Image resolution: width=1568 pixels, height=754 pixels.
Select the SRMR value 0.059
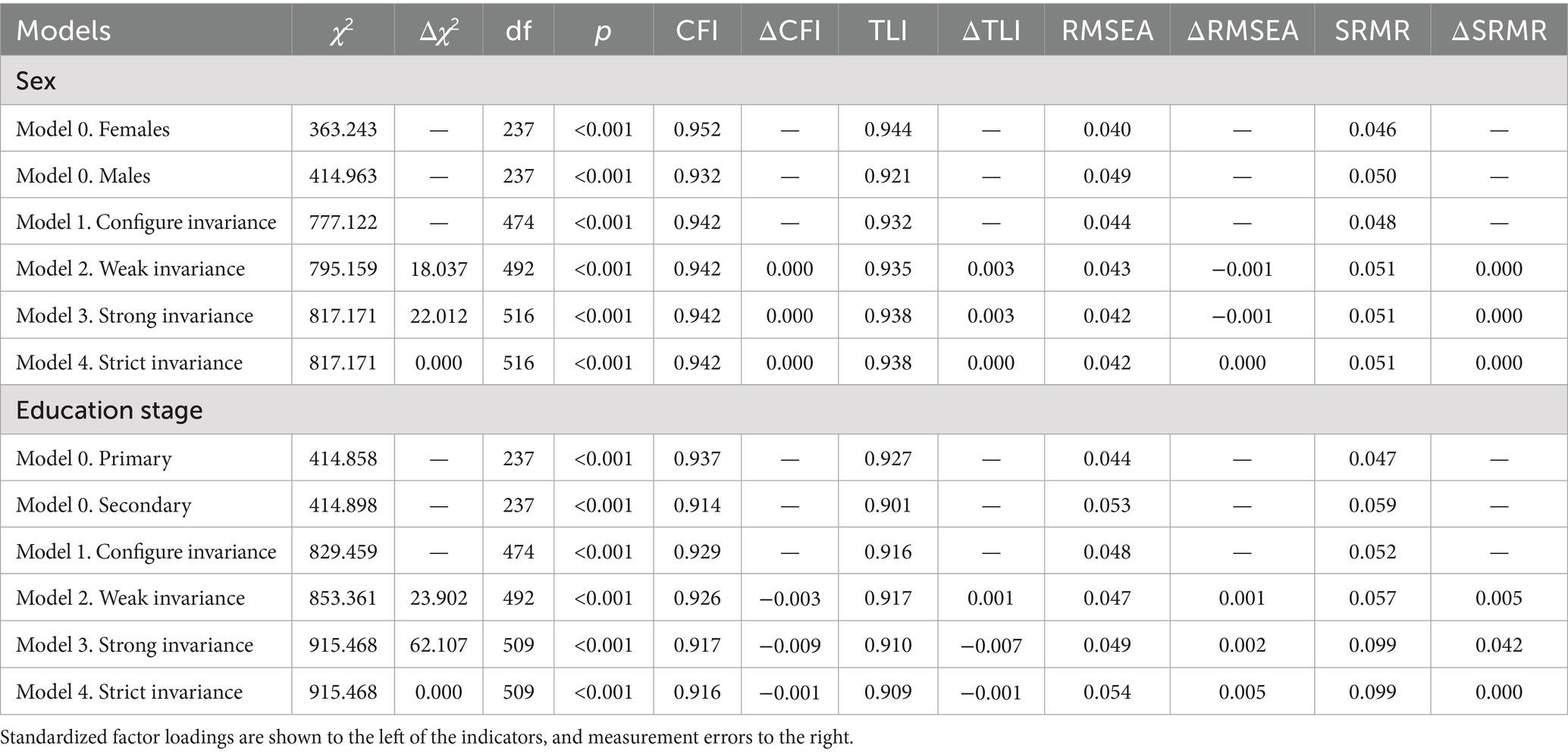point(1372,505)
